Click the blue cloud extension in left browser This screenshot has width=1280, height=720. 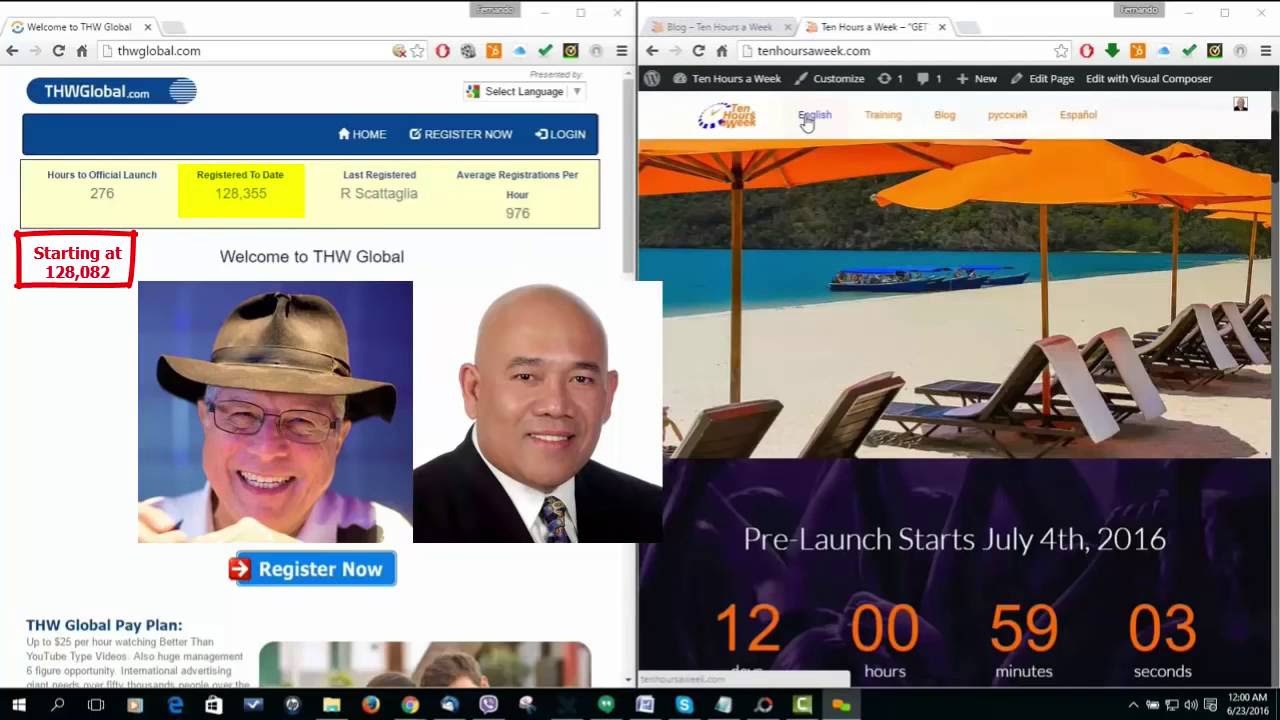tap(519, 51)
